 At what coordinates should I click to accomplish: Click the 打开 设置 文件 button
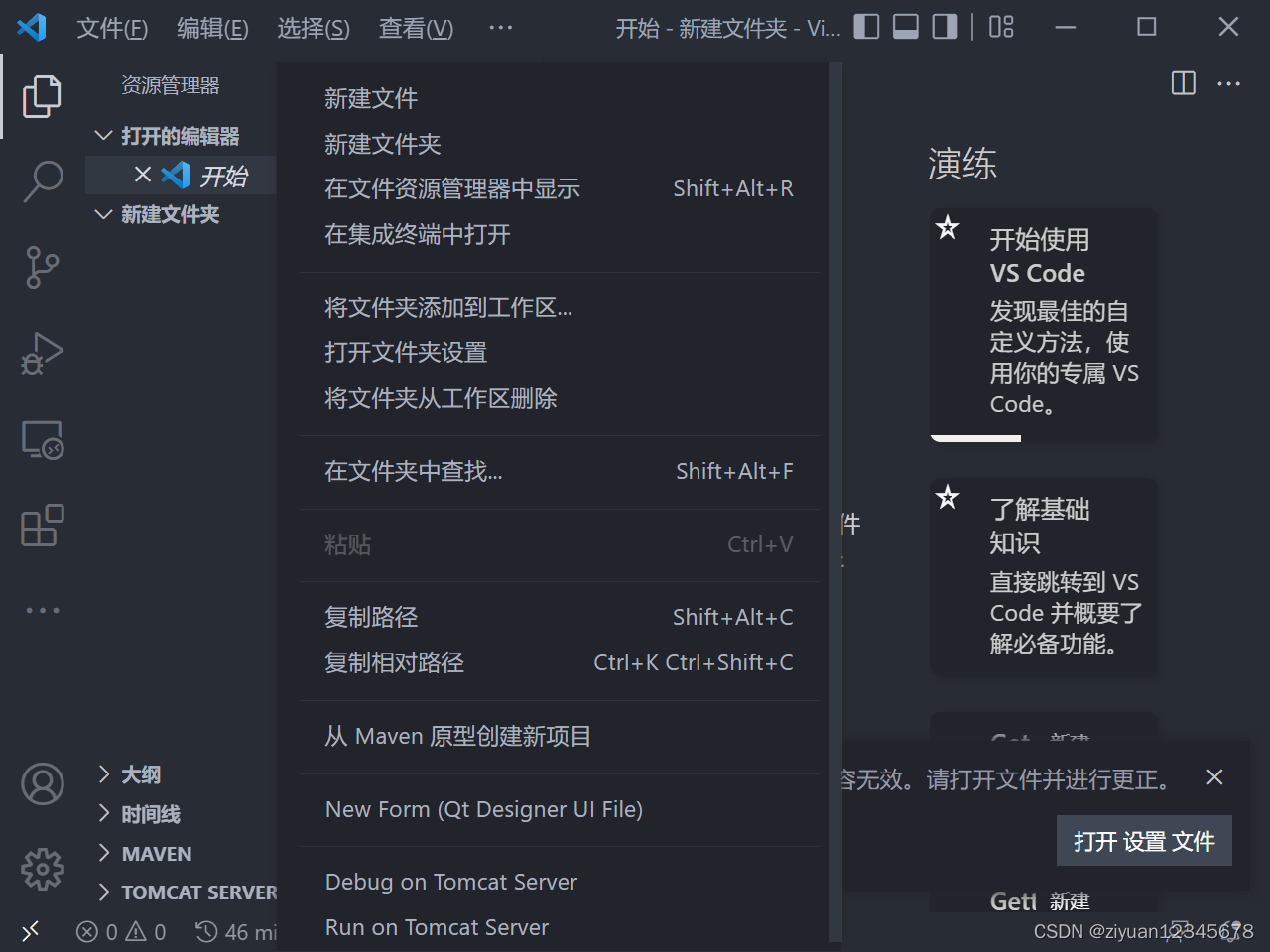[x=1143, y=840]
